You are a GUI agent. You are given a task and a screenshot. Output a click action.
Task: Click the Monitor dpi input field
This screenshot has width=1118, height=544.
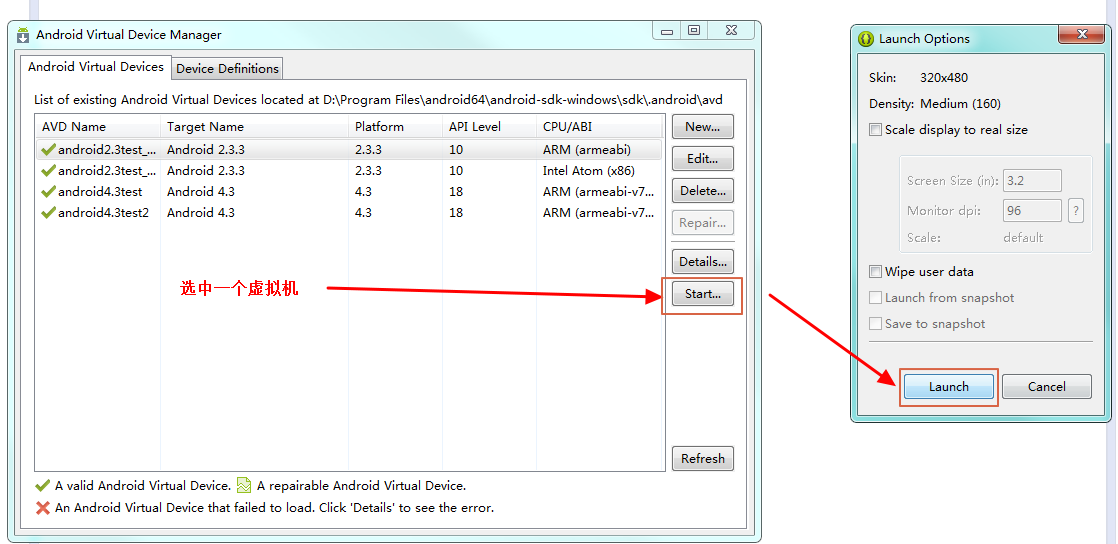coord(1032,211)
